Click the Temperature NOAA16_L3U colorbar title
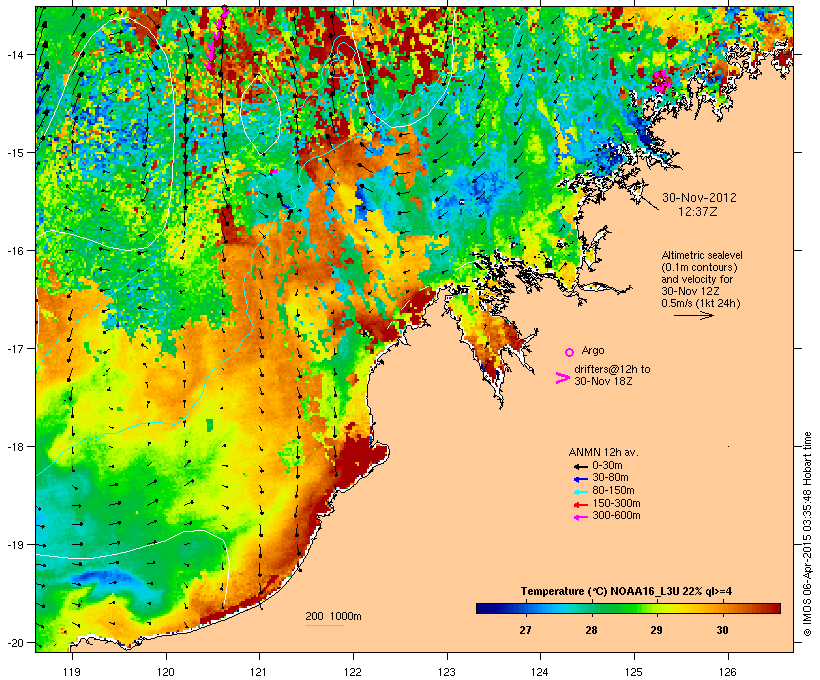The width and height of the screenshot is (820, 680). coord(626,592)
